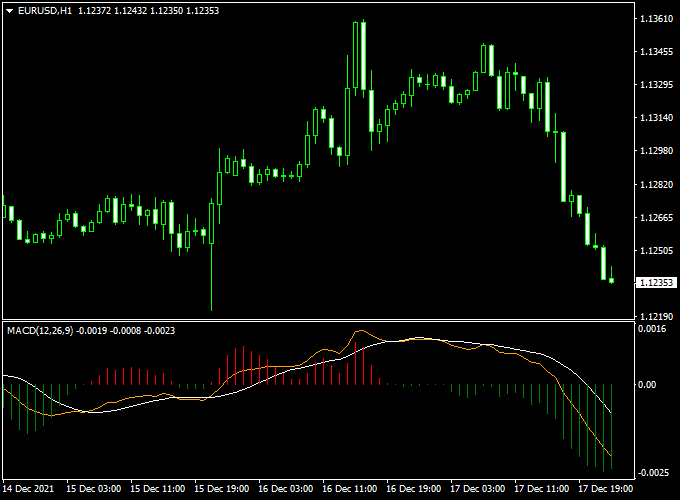
Task: Click price level 1.12980 on the scale
Action: (x=657, y=150)
